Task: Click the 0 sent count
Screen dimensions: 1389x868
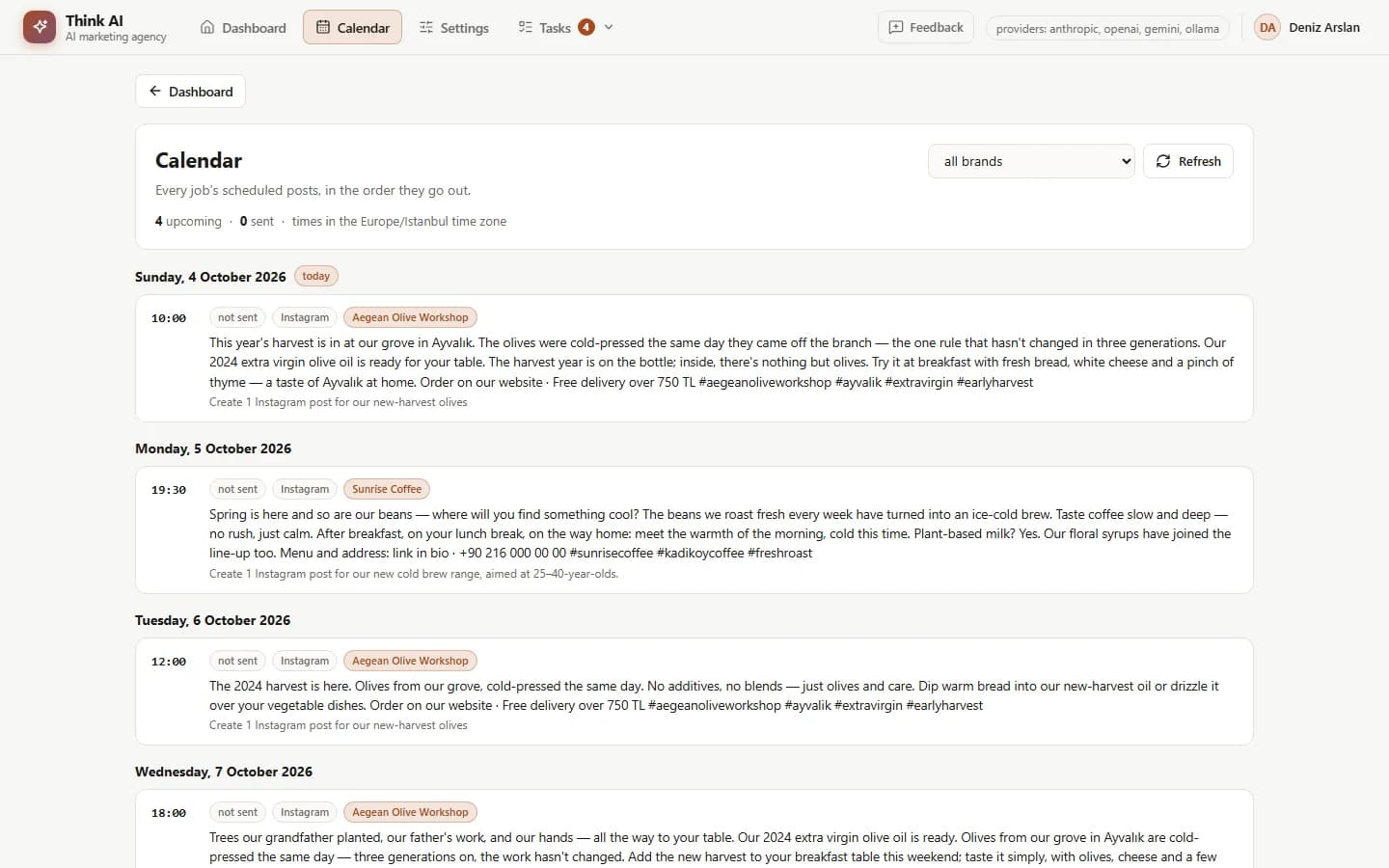Action: coord(257,221)
